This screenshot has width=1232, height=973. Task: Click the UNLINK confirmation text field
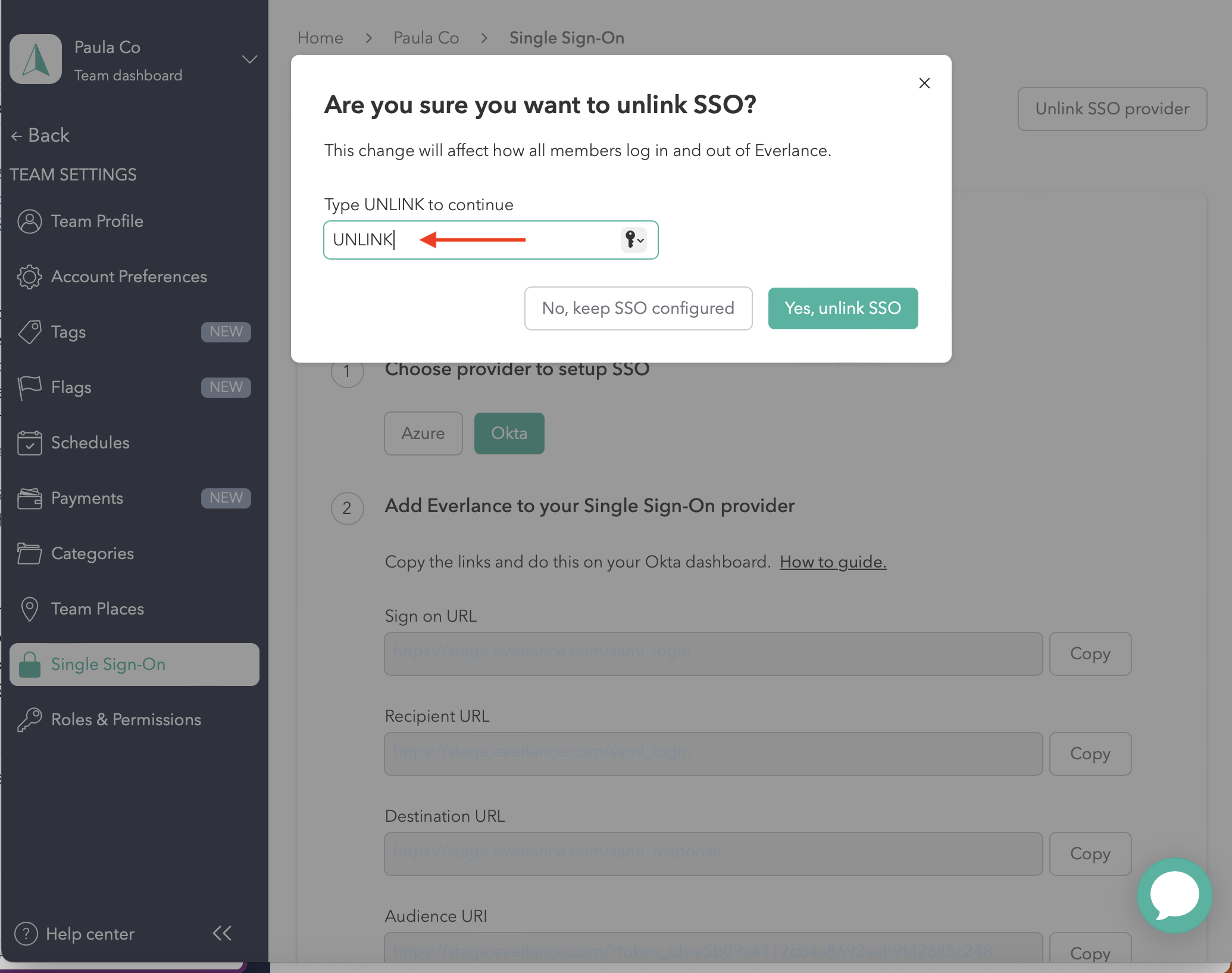pos(470,240)
